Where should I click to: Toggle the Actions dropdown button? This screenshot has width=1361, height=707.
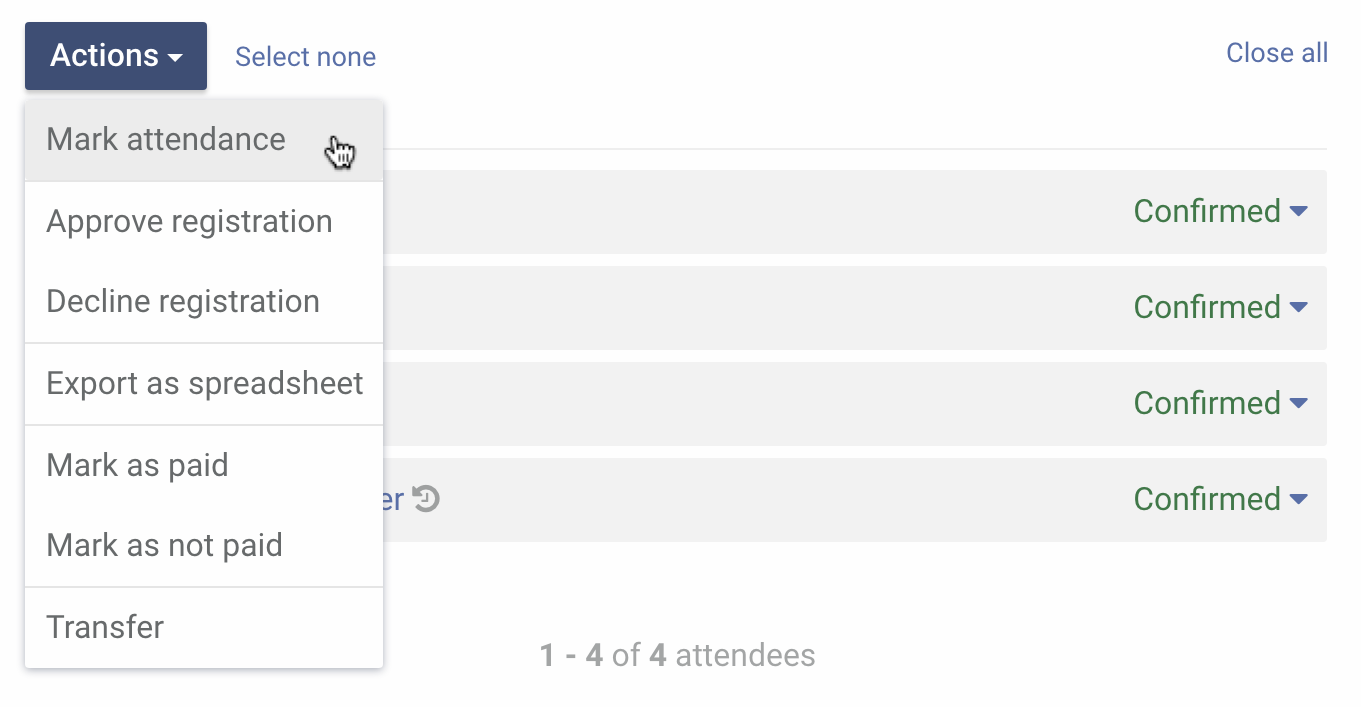116,56
